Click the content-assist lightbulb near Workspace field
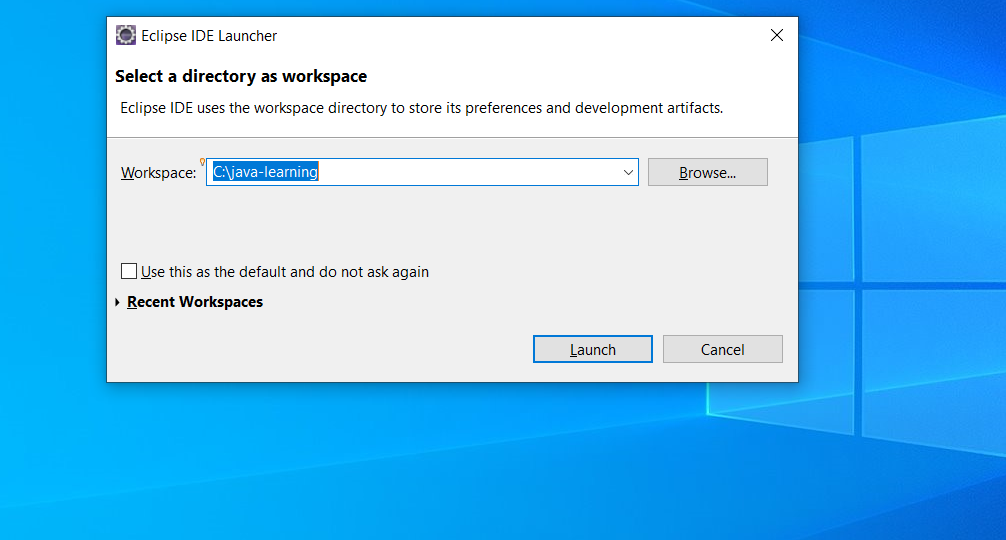This screenshot has width=1006, height=540. [x=203, y=162]
